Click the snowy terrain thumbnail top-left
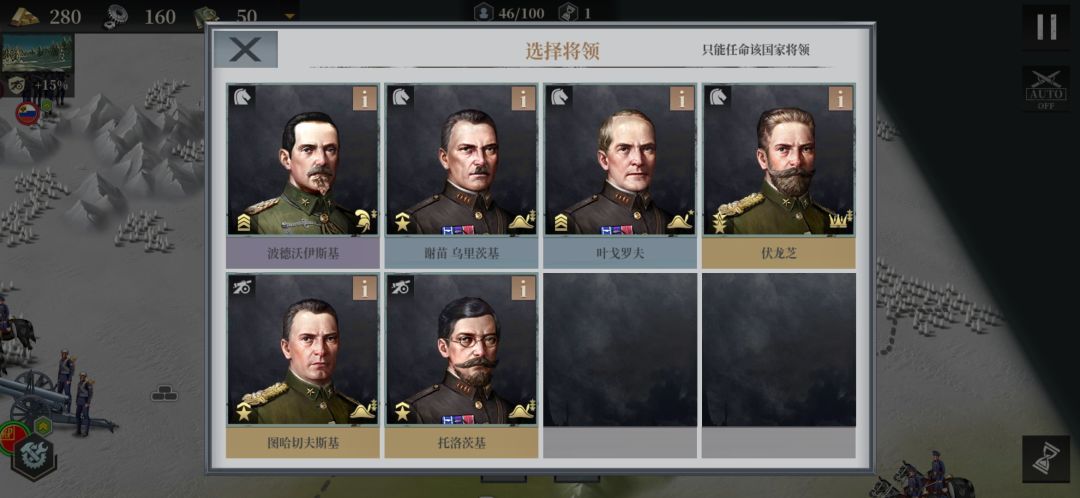 pyautogui.click(x=37, y=54)
